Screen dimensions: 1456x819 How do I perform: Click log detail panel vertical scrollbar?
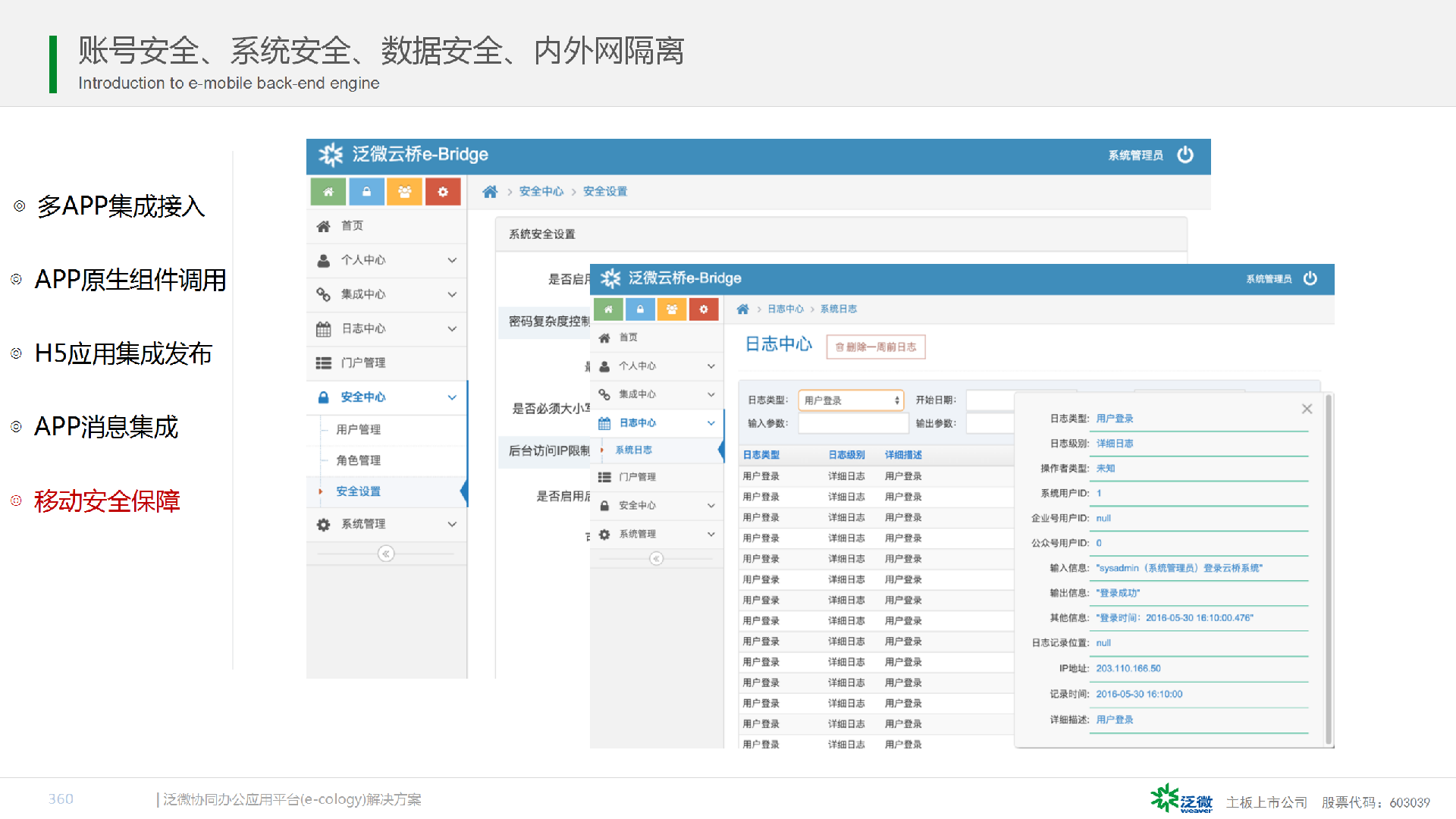tap(1328, 569)
